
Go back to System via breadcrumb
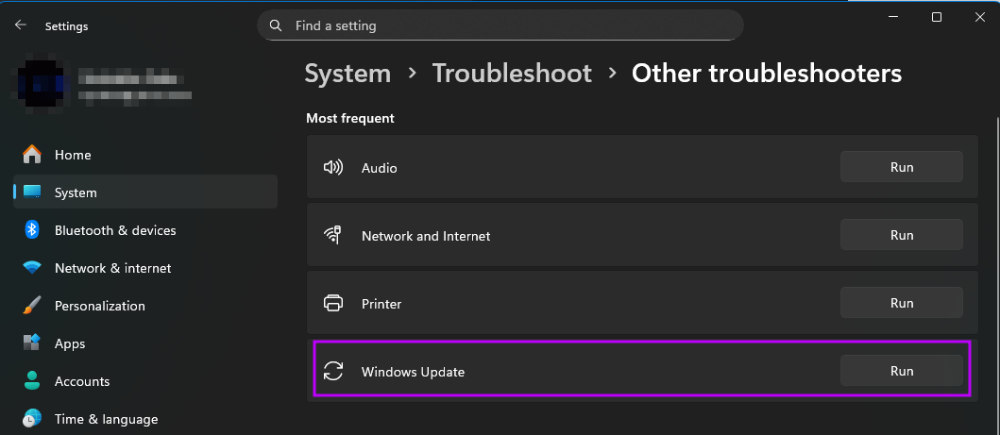point(348,73)
